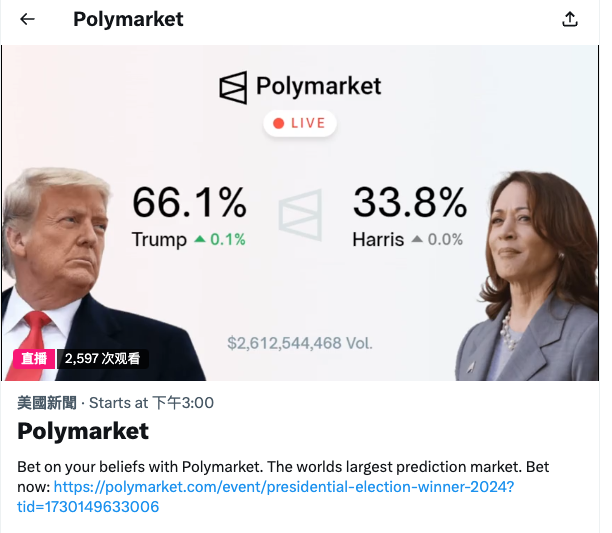Click the $2,612,544,468 Vol. text
Screen dimensions: 612x533
click(300, 343)
